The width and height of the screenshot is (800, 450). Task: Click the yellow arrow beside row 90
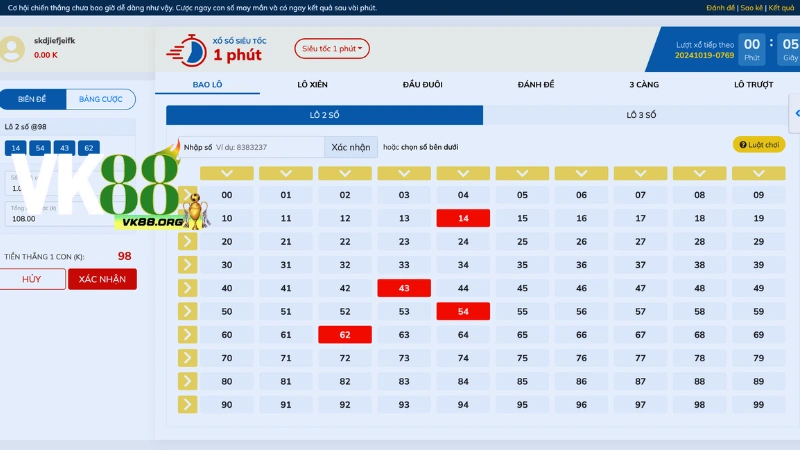tap(189, 404)
